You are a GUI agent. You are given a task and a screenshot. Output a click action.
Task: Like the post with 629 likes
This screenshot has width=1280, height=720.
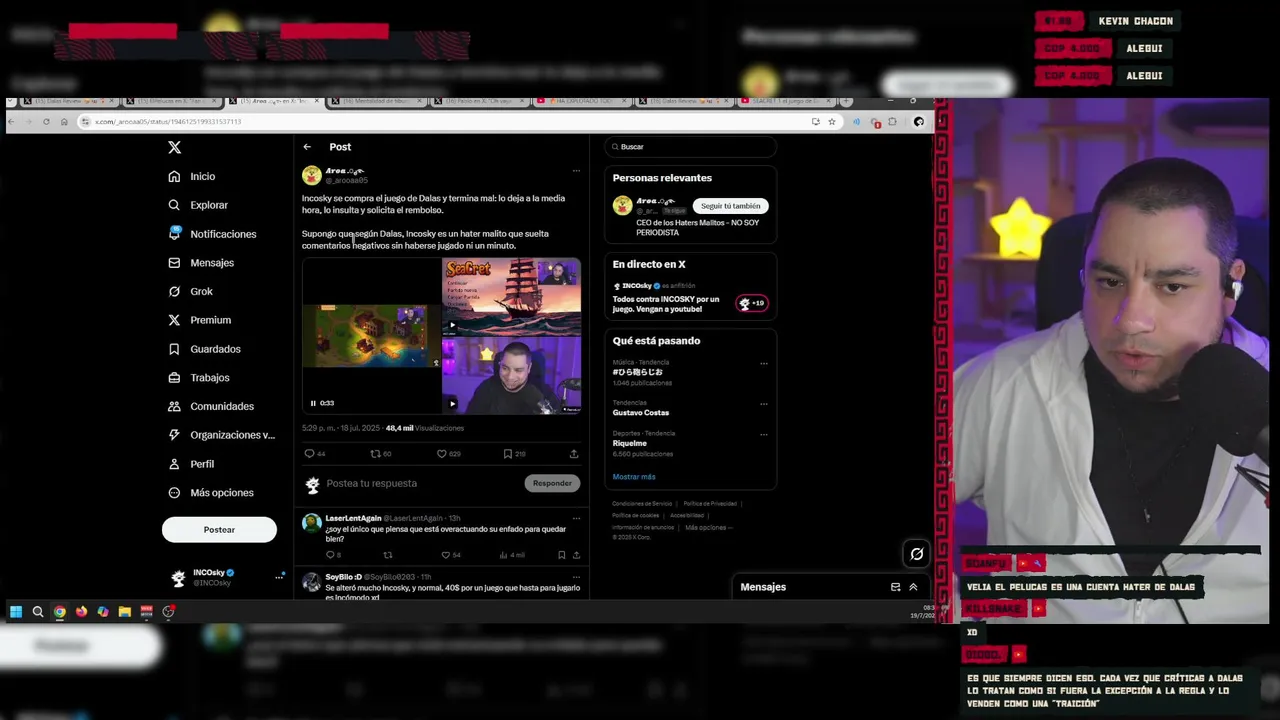[441, 454]
